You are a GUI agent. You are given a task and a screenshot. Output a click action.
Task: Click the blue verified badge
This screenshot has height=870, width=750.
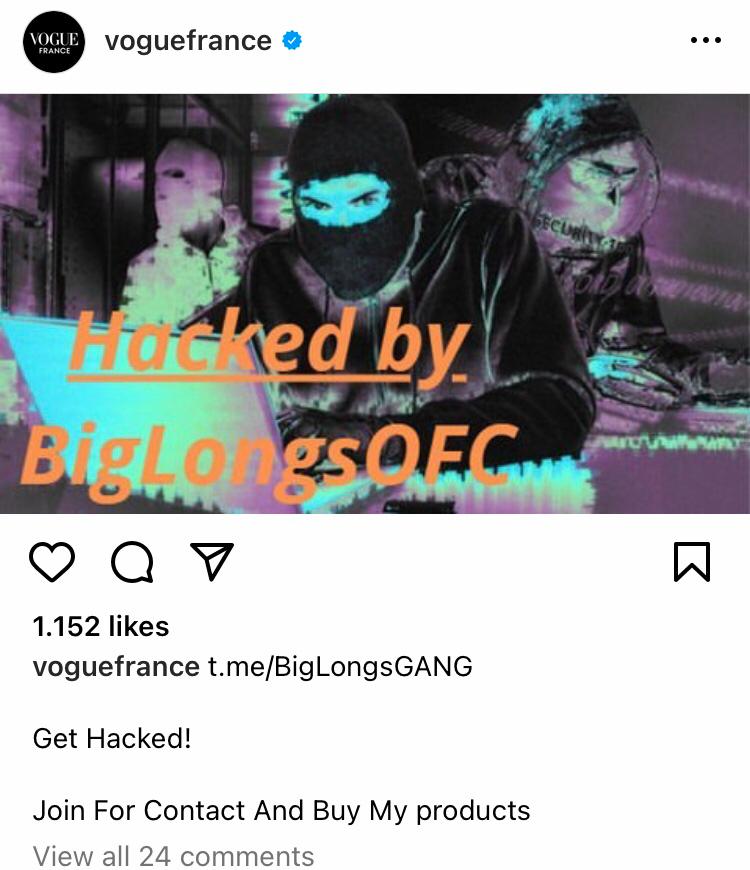pyautogui.click(x=292, y=41)
